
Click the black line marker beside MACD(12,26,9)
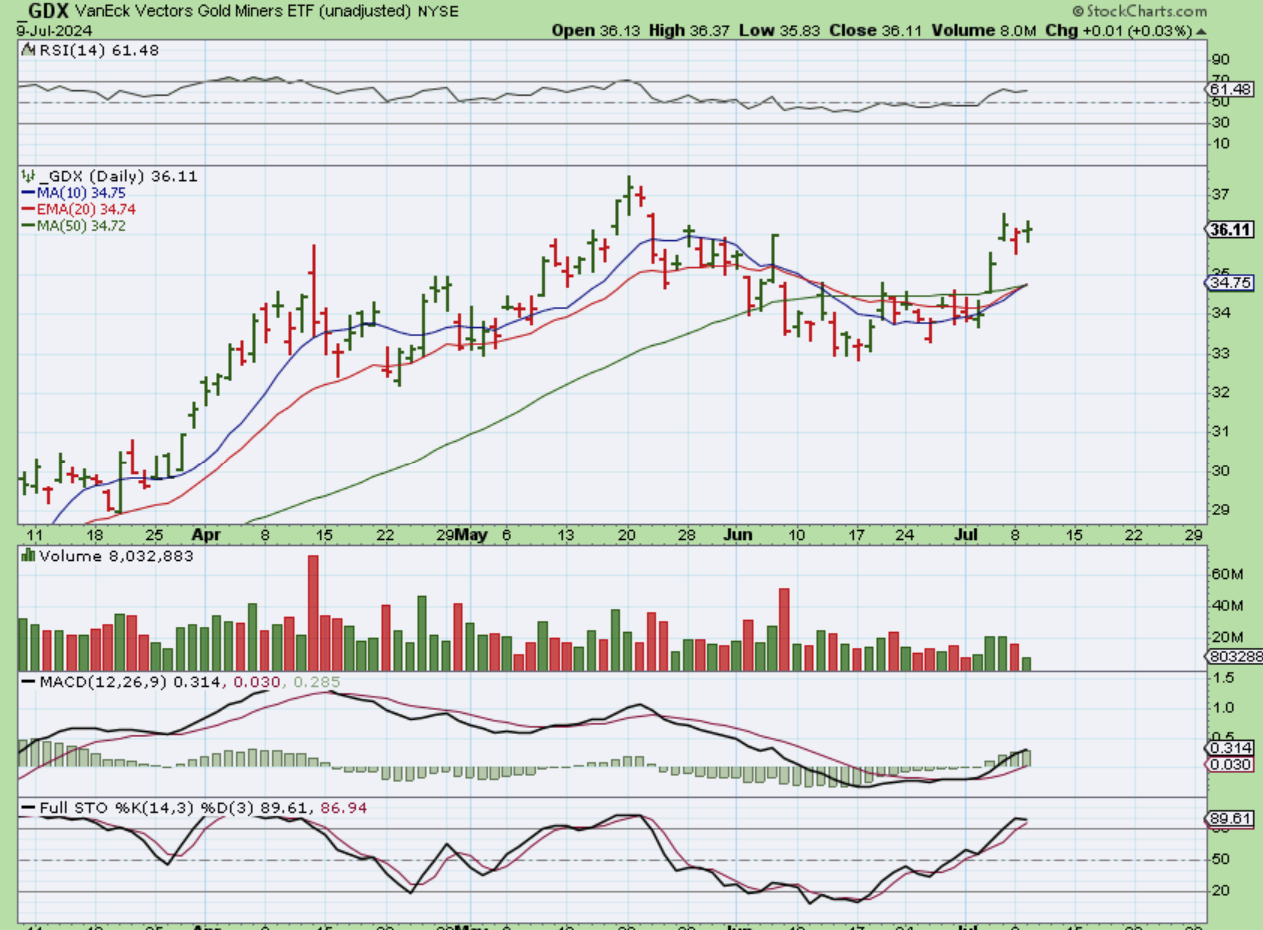click(27, 682)
